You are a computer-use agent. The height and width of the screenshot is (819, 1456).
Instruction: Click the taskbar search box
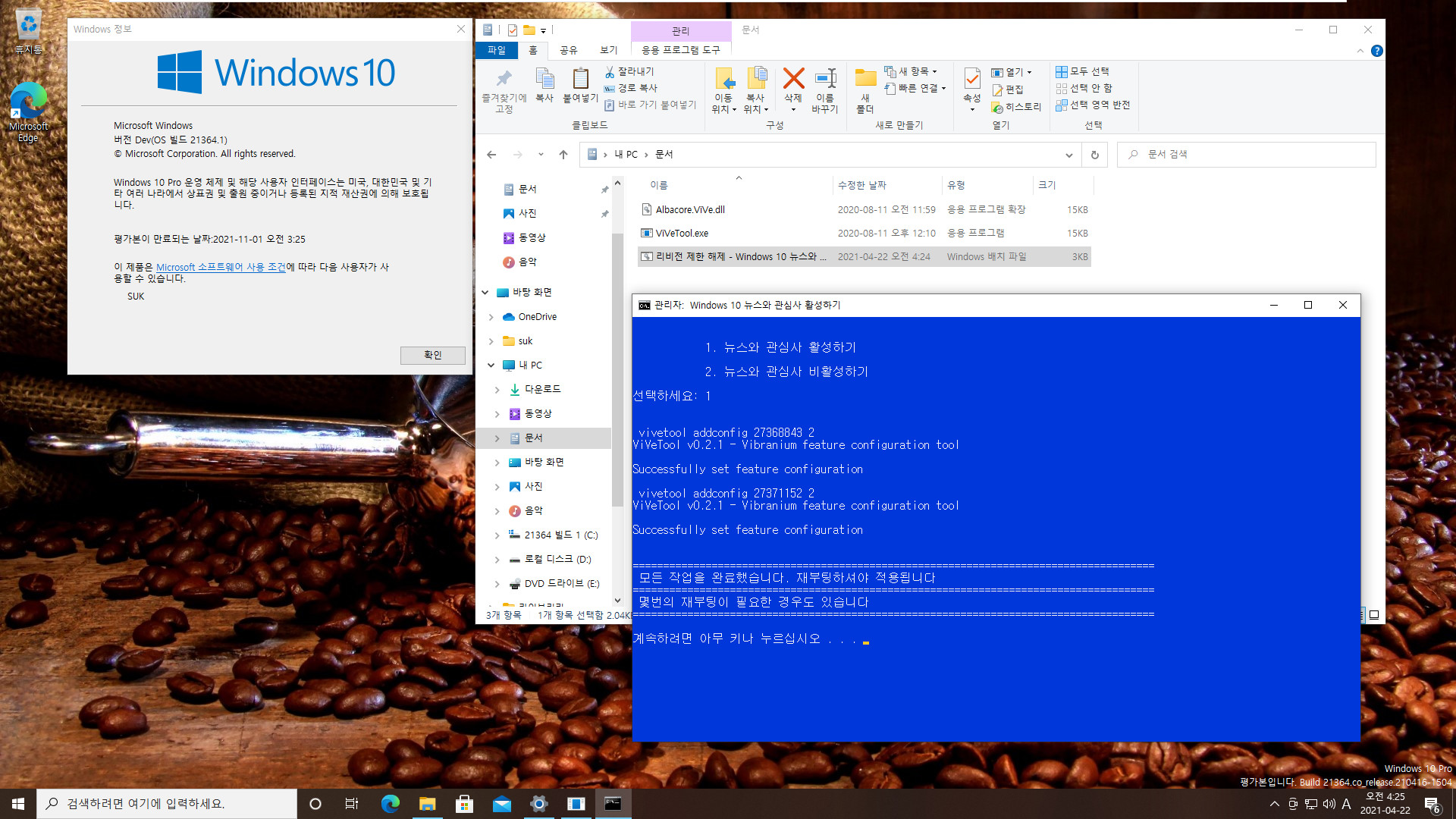(167, 804)
